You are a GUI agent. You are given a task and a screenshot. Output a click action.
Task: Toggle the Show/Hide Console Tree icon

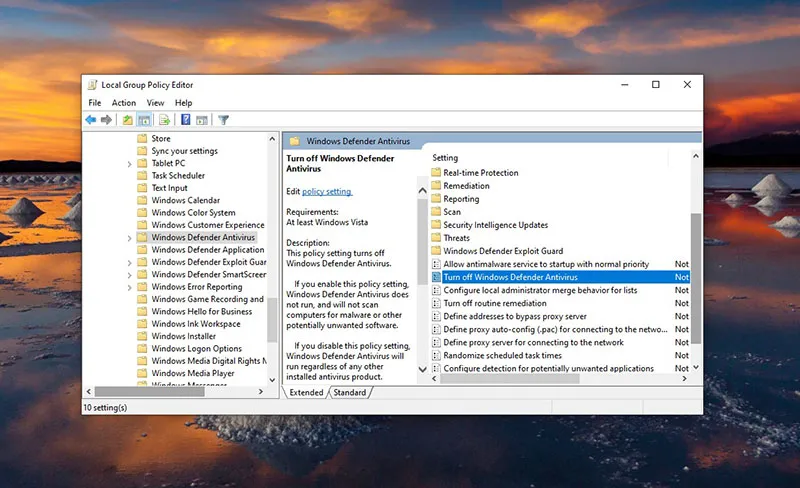[x=142, y=120]
